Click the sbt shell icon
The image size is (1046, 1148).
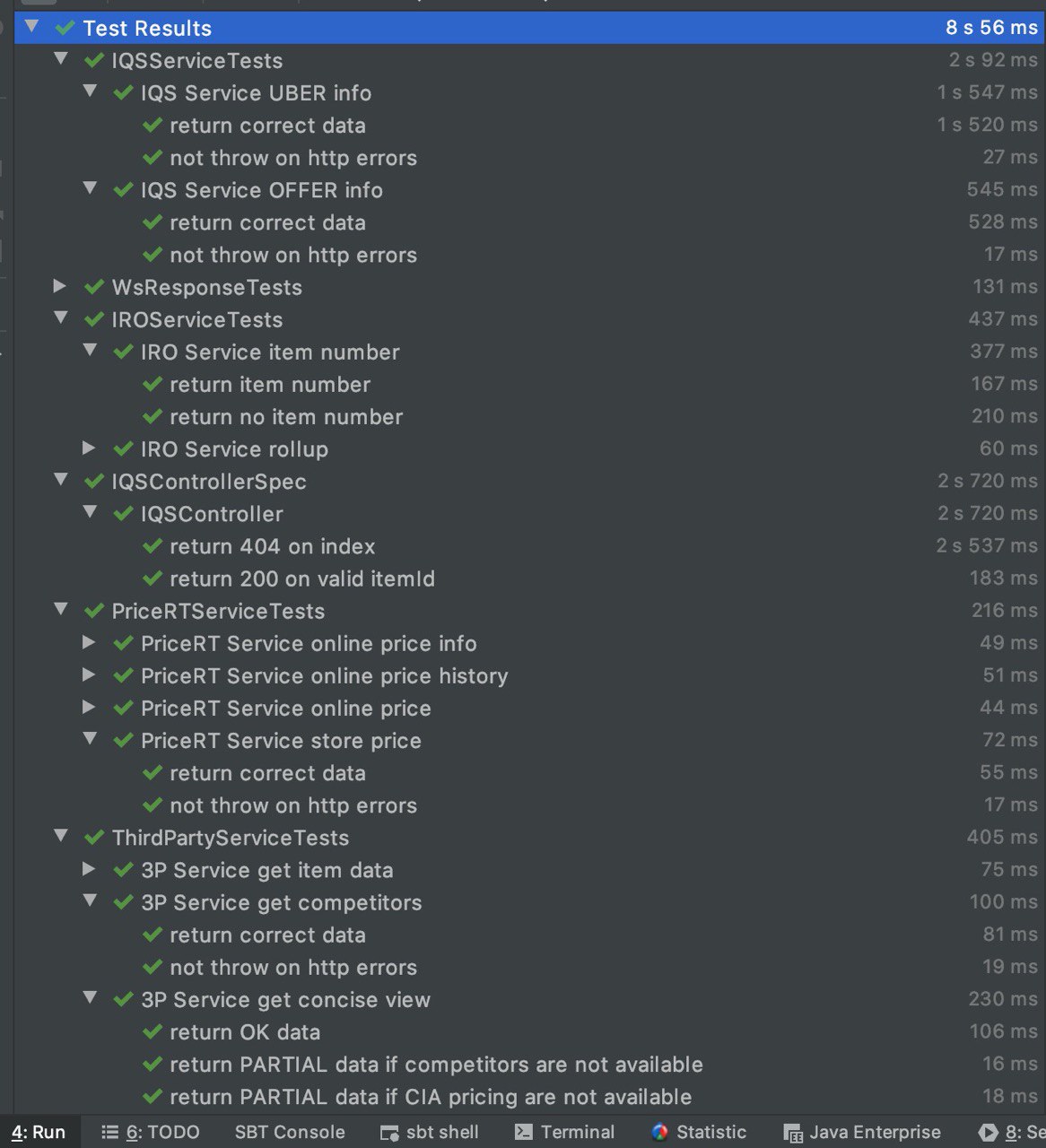point(389,1133)
